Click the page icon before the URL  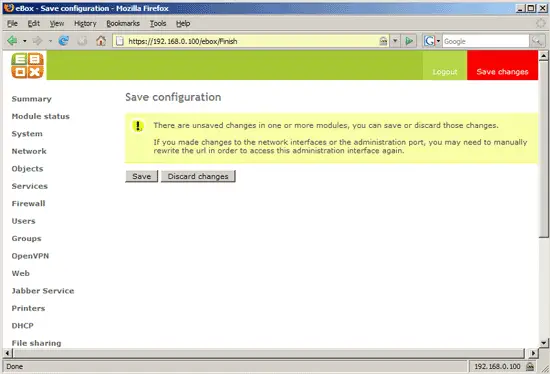120,41
